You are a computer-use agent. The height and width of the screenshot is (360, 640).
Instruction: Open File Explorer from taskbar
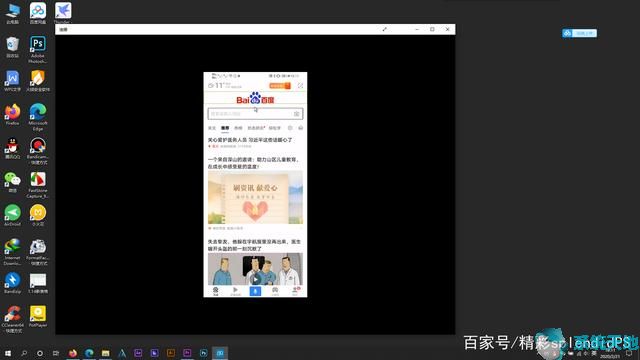pyautogui.click(x=105, y=353)
